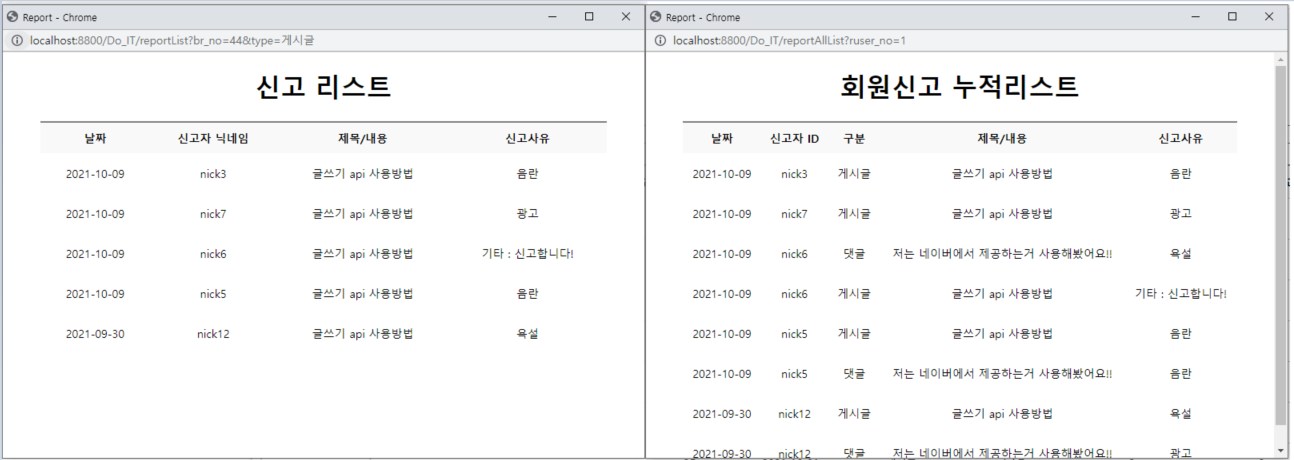This screenshot has width=1294, height=460.
Task: Click the scrollbar down arrow in right window
Action: coord(1281,450)
